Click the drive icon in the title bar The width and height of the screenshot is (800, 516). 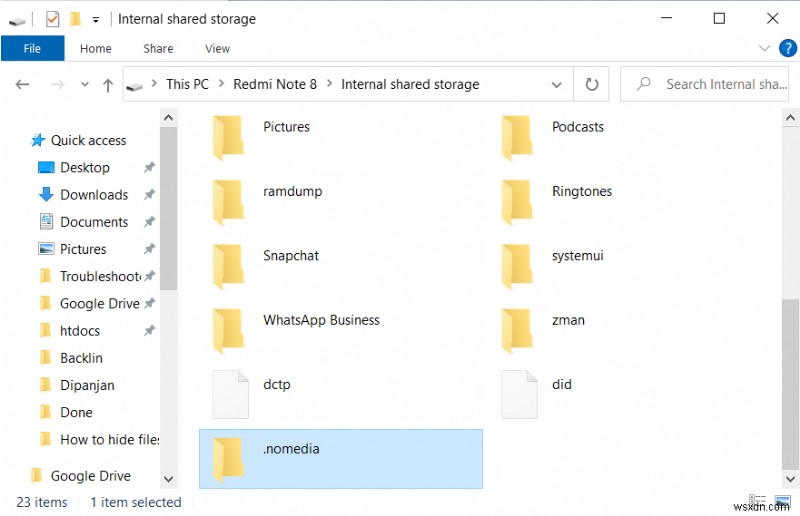[17, 21]
